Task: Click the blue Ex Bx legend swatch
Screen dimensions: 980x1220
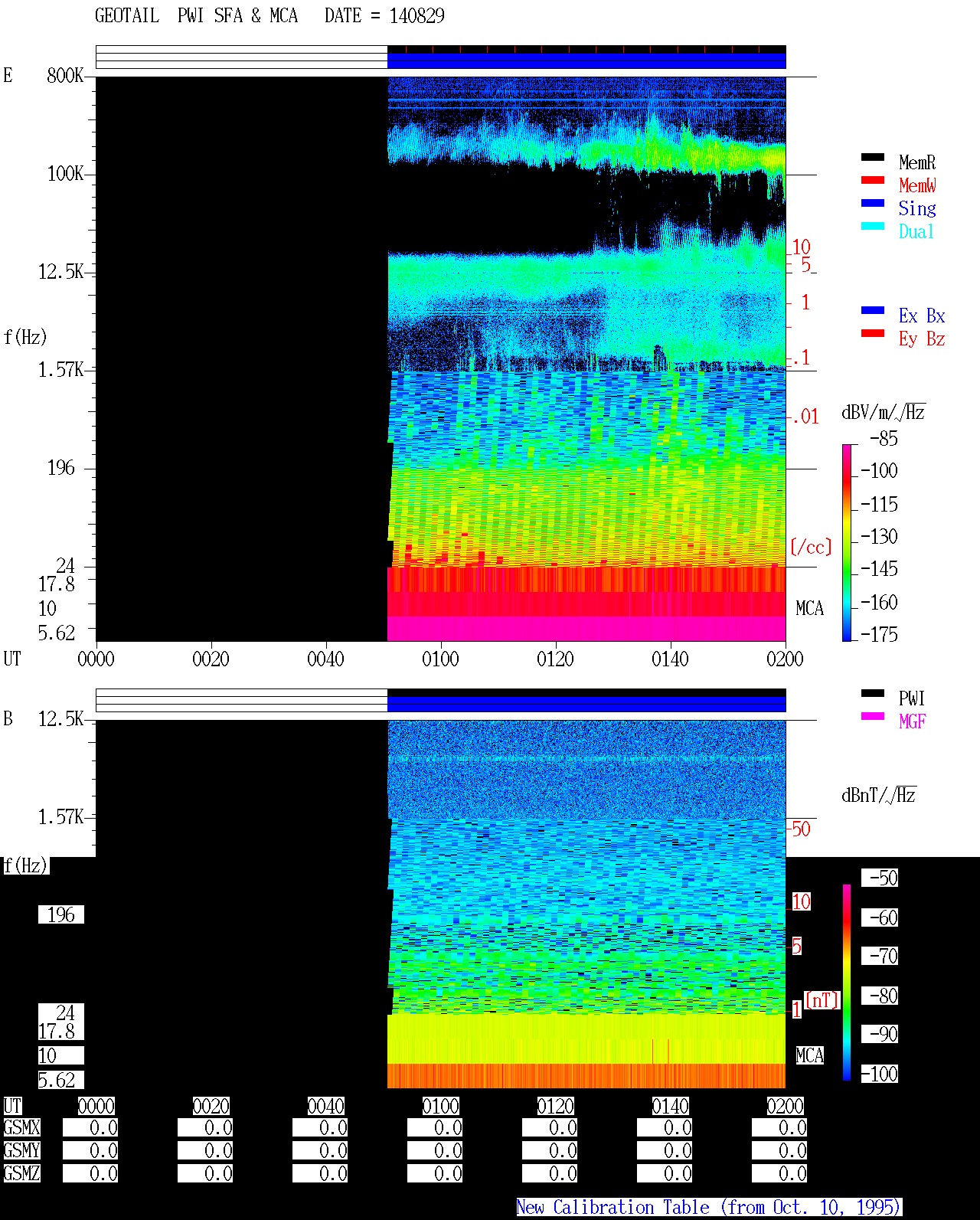Action: 873,311
